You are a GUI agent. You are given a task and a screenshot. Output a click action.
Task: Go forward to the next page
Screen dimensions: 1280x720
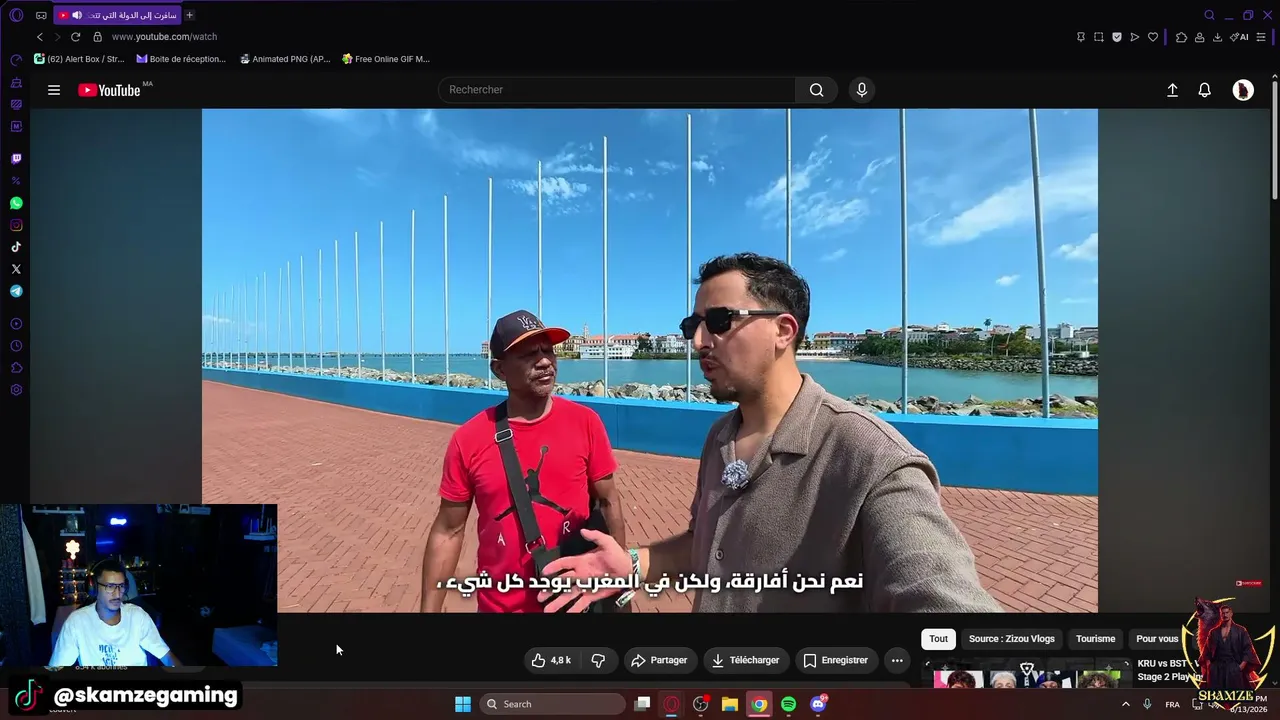point(57,37)
